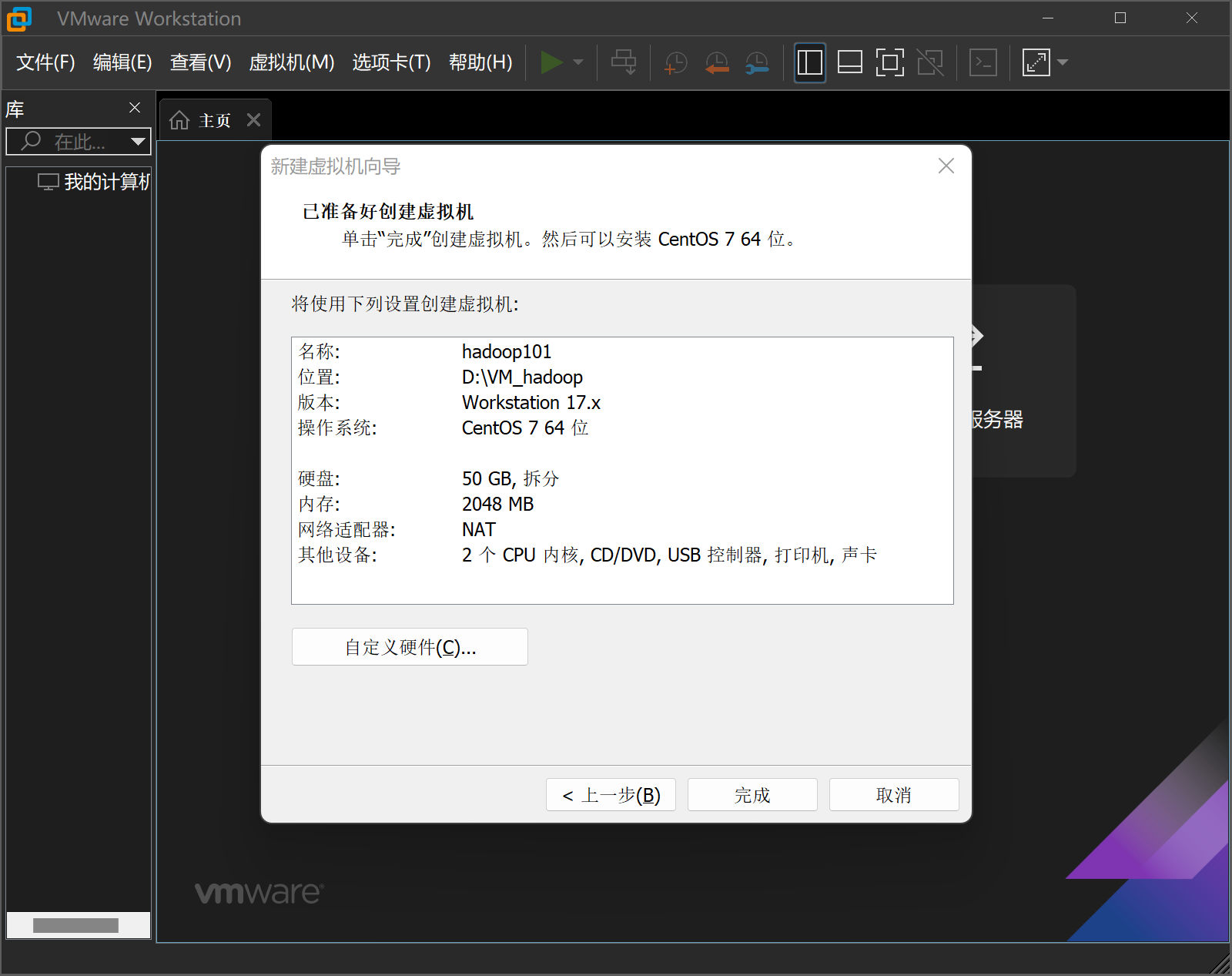Open the console view terminal icon
This screenshot has height=976, width=1232.
tap(983, 62)
